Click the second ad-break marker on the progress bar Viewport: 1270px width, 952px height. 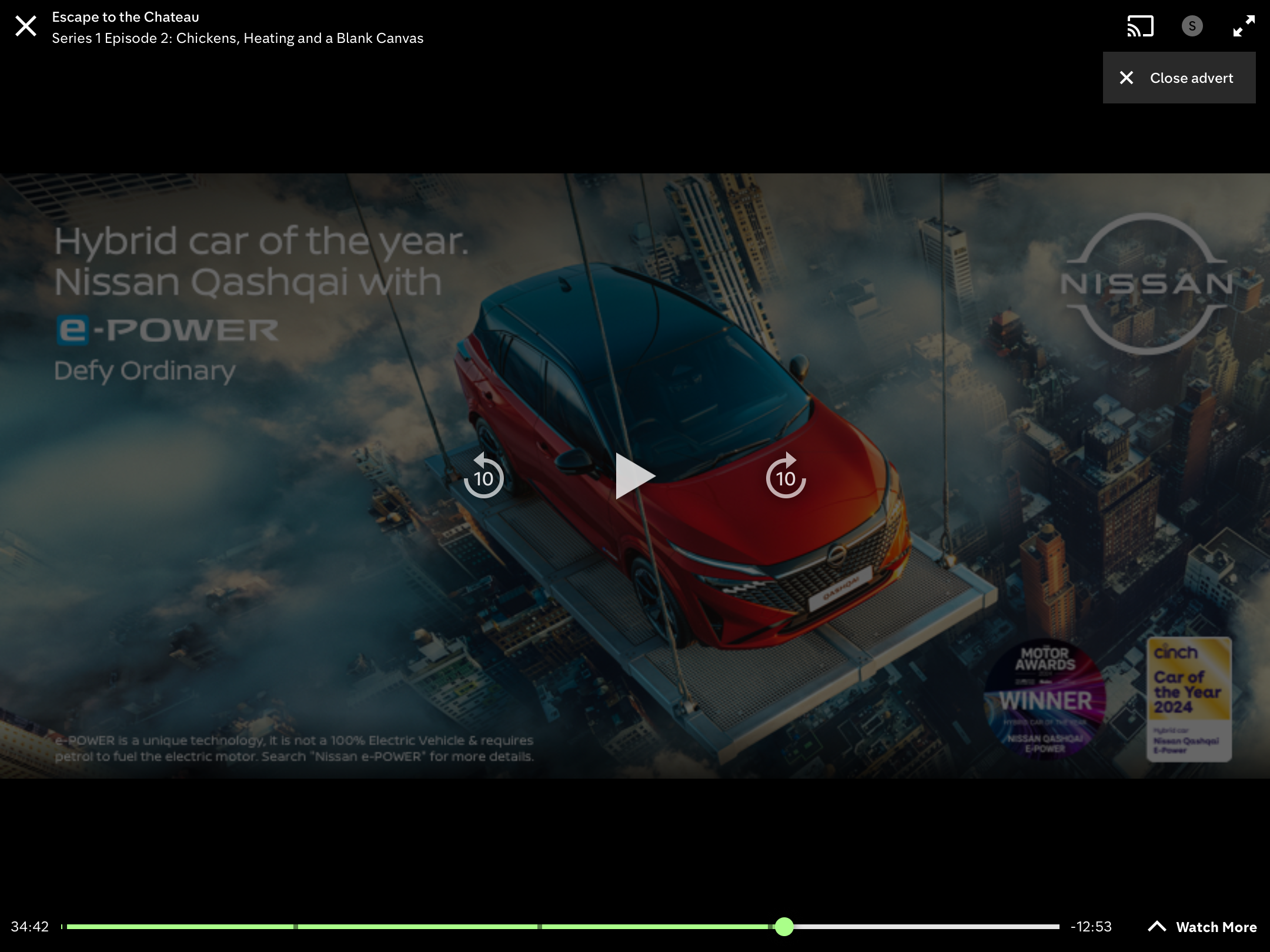click(x=540, y=927)
